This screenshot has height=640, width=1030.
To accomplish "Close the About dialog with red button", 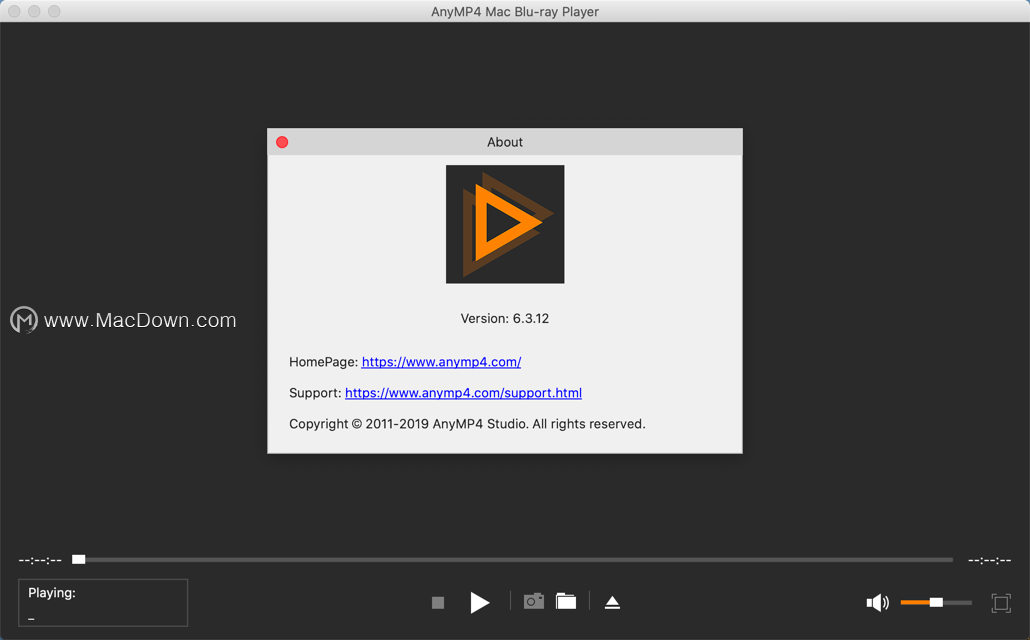I will pyautogui.click(x=282, y=142).
